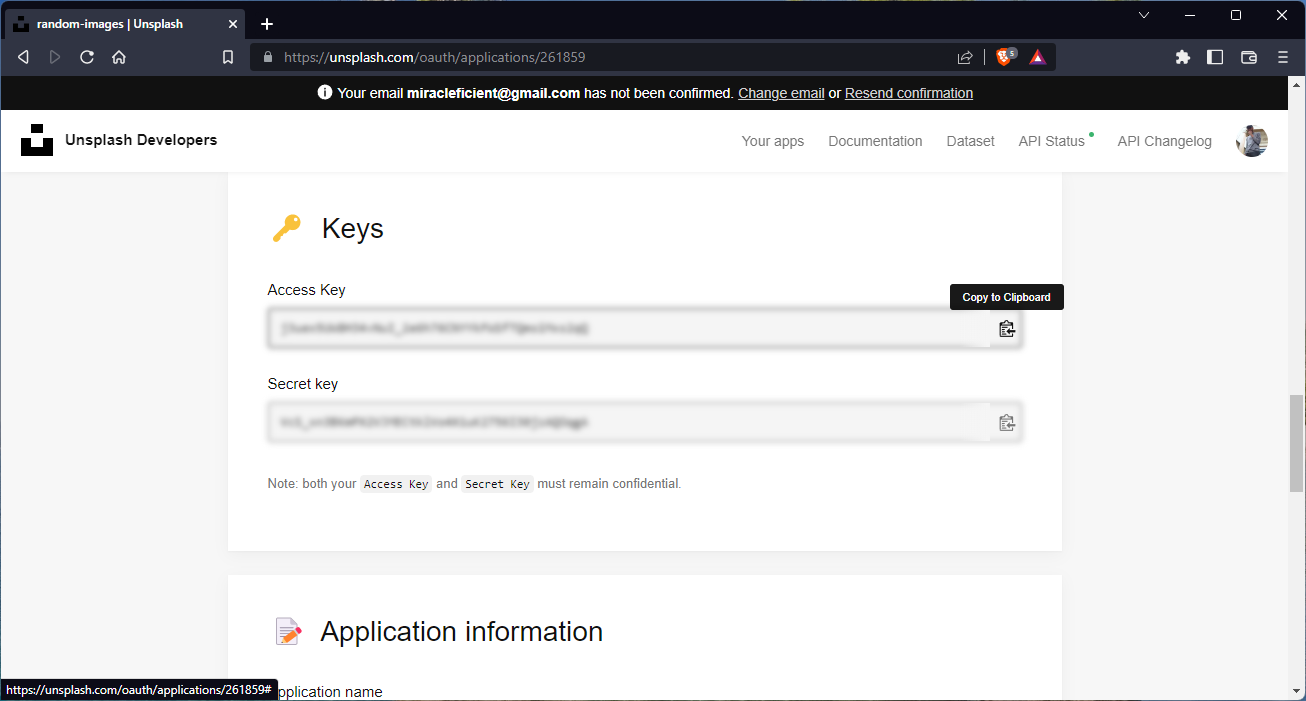Open the tab search dropdown chevron
This screenshot has width=1306, height=701.
(x=1144, y=15)
